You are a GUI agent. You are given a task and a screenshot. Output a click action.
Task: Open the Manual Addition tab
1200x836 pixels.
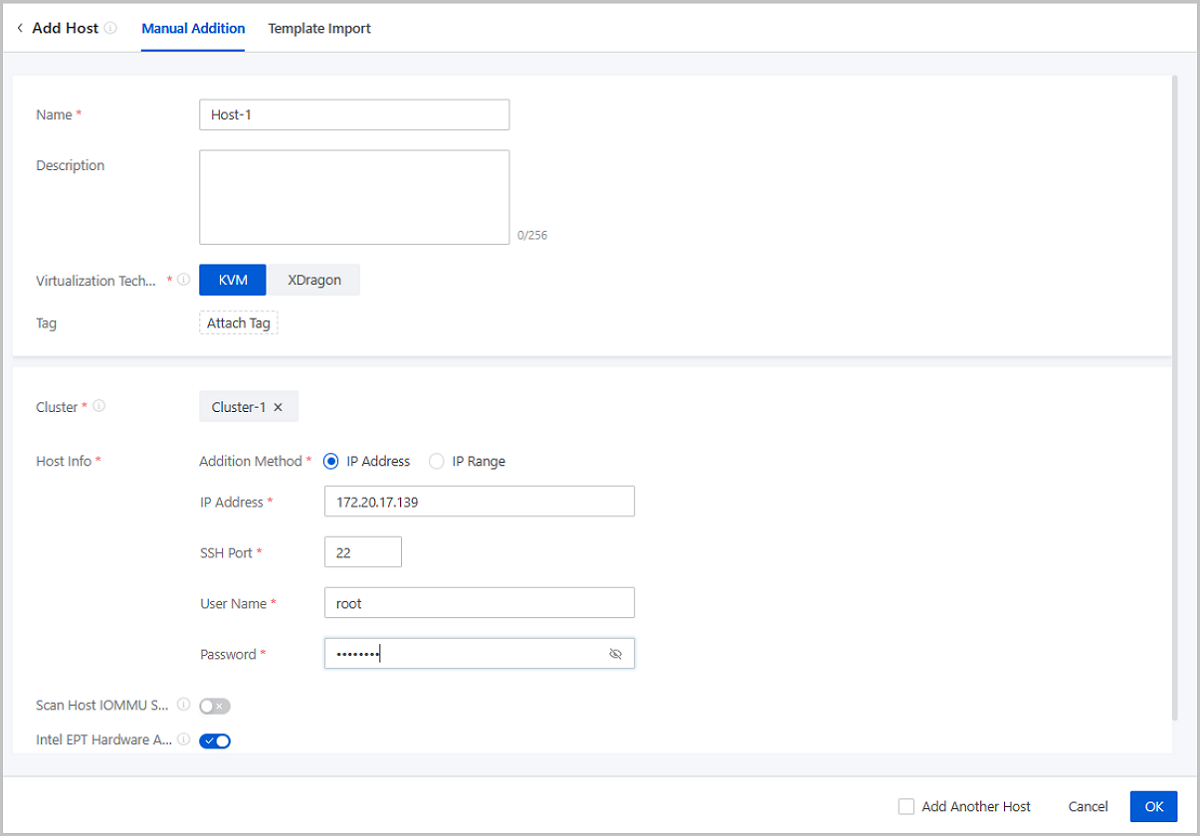click(x=193, y=29)
